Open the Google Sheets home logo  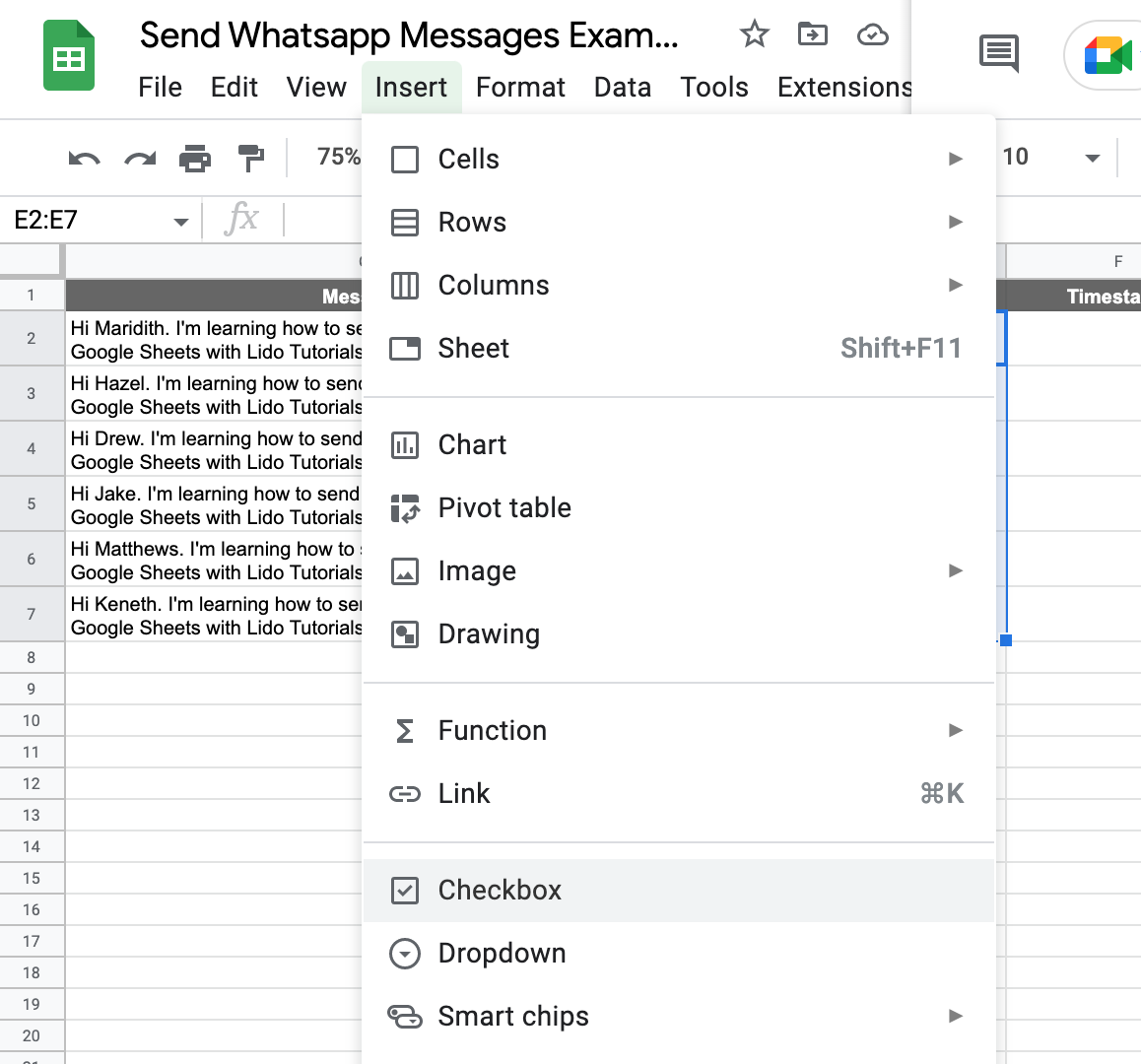click(69, 58)
